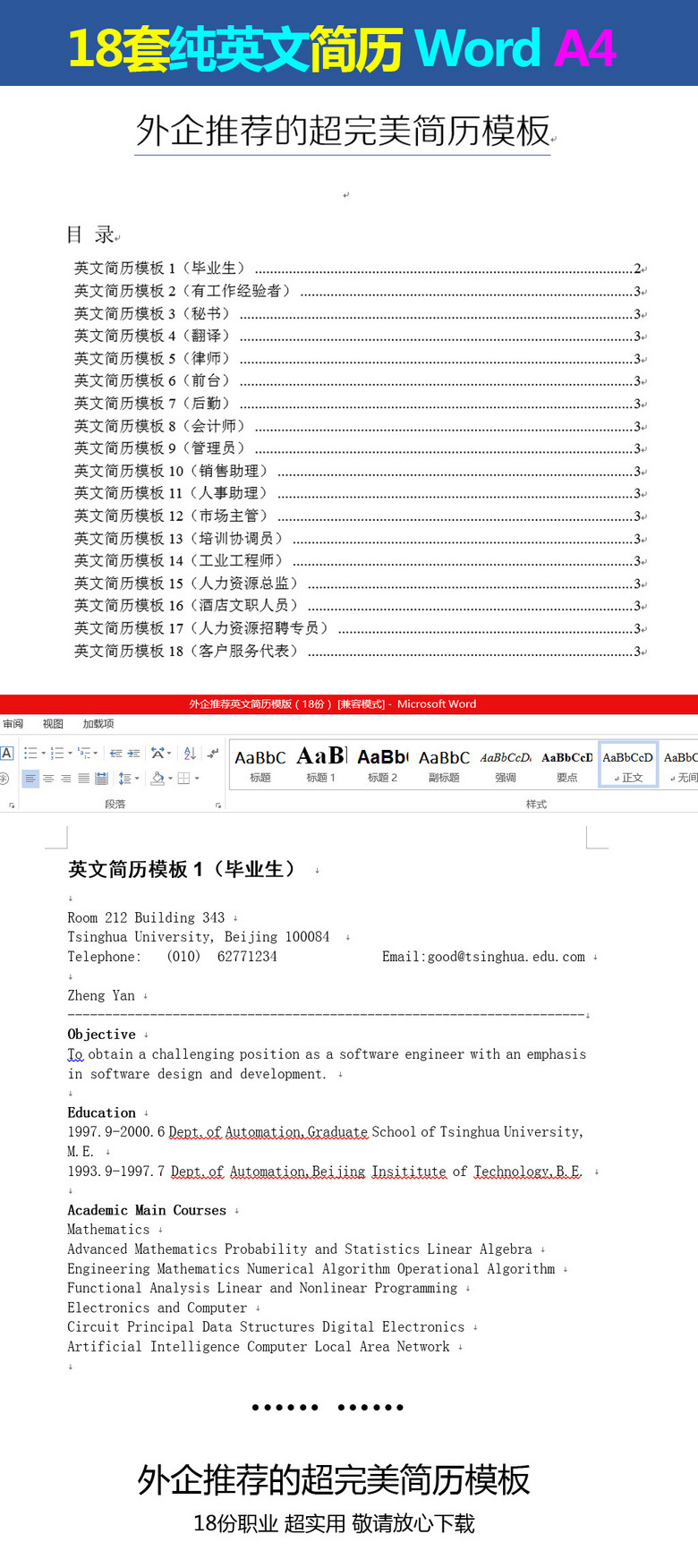
Task: Click the heading 英文简历模板 1（毕业生）
Action: [182, 869]
